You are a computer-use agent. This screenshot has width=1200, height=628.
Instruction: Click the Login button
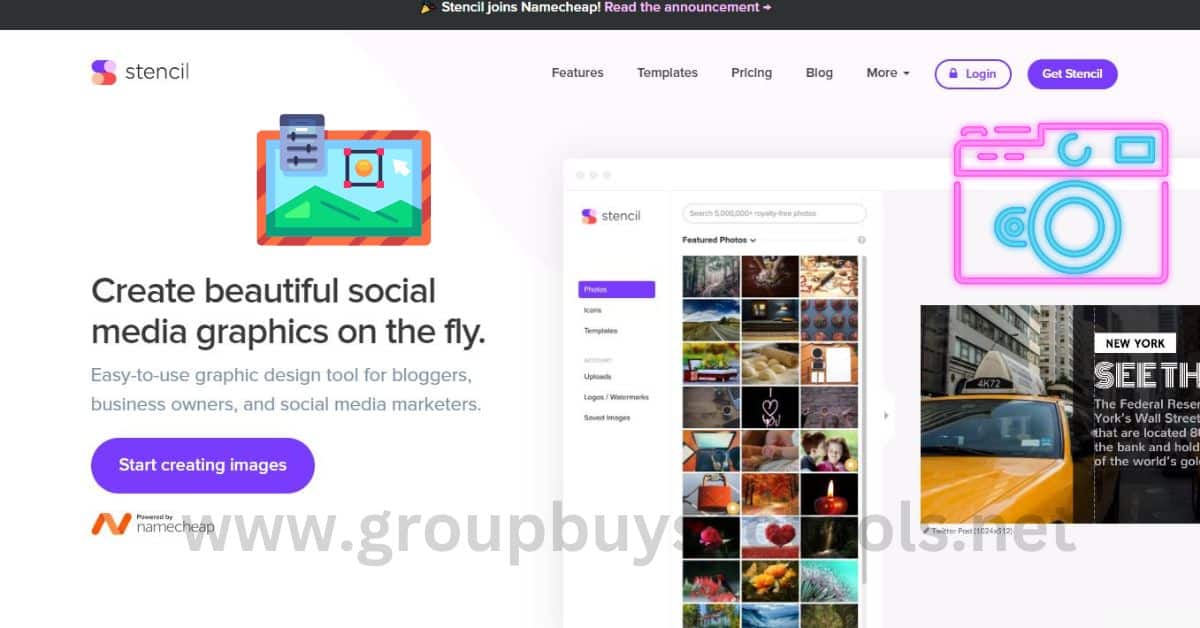(x=973, y=74)
